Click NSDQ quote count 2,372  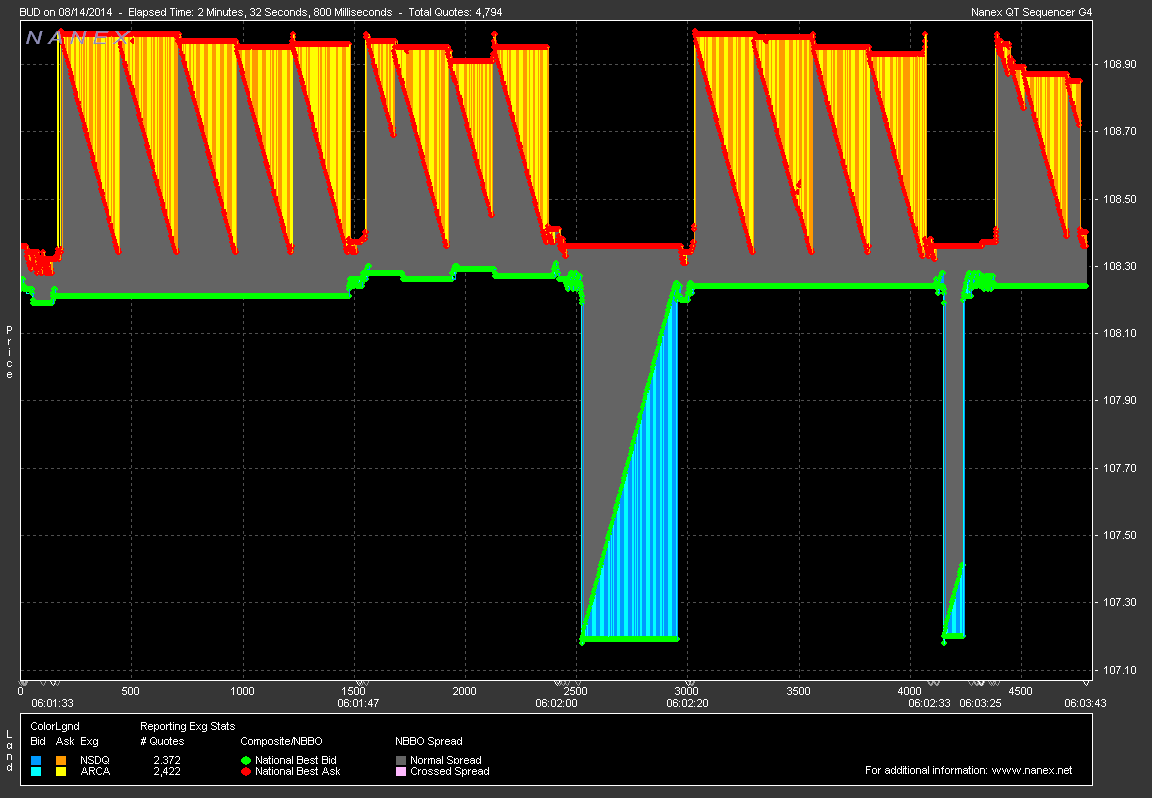(x=167, y=761)
